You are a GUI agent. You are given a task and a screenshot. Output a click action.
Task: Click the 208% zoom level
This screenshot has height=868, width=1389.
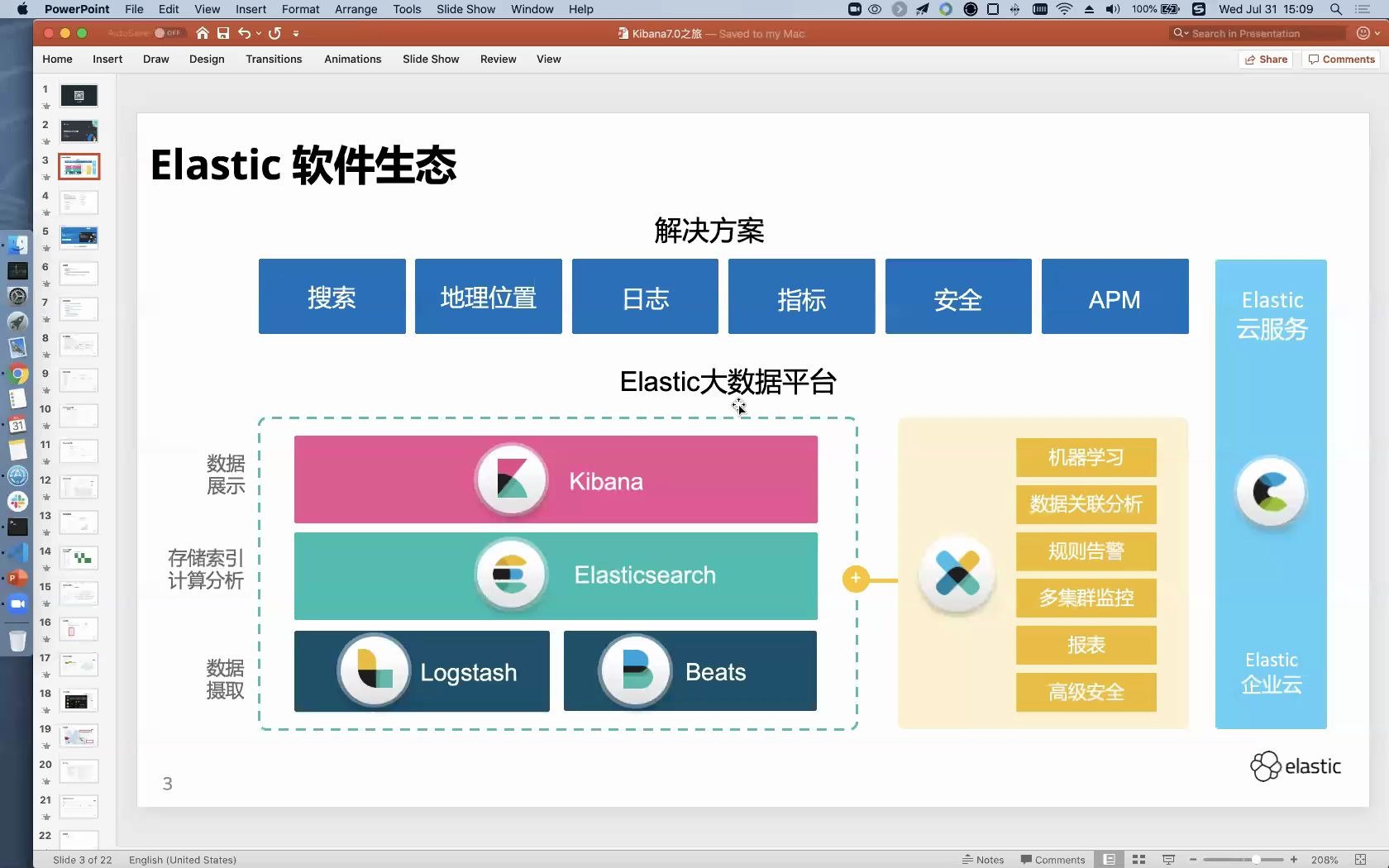(1325, 860)
